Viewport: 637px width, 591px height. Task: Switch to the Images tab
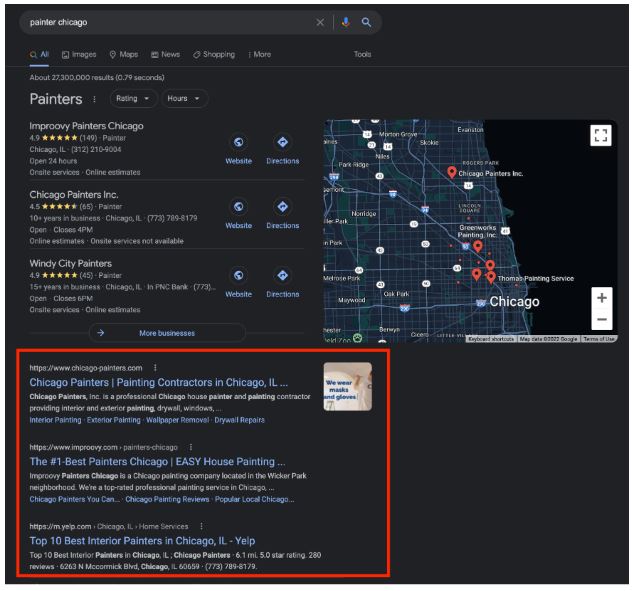(79, 54)
